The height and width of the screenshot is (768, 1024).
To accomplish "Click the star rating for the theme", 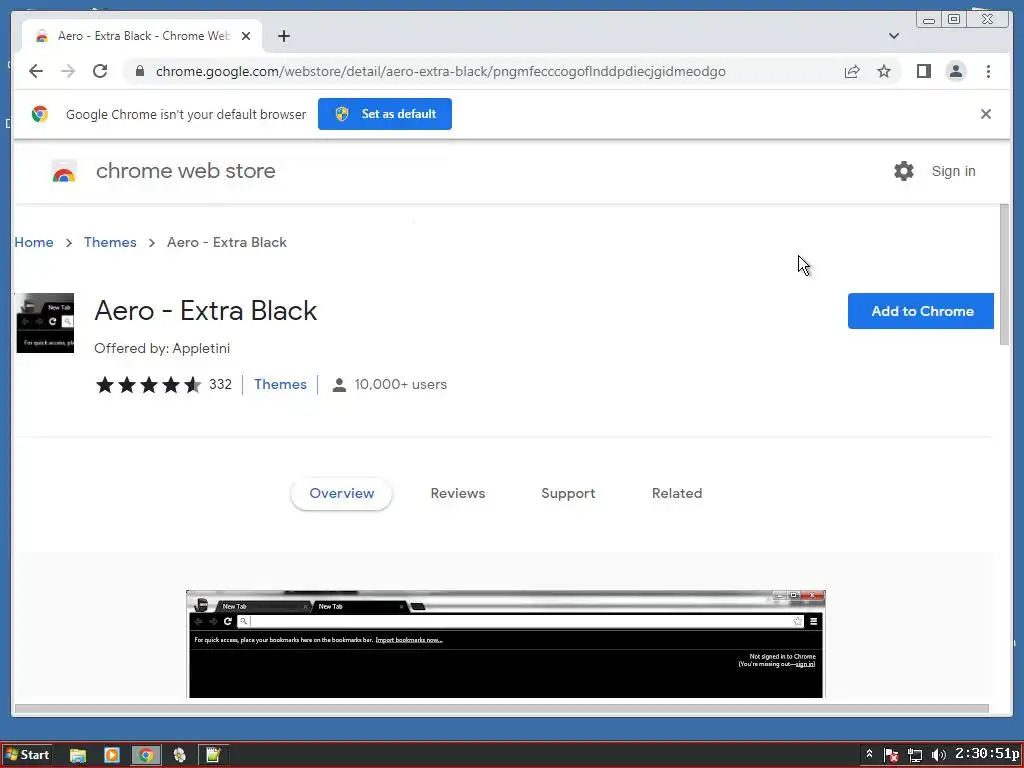I will point(148,385).
